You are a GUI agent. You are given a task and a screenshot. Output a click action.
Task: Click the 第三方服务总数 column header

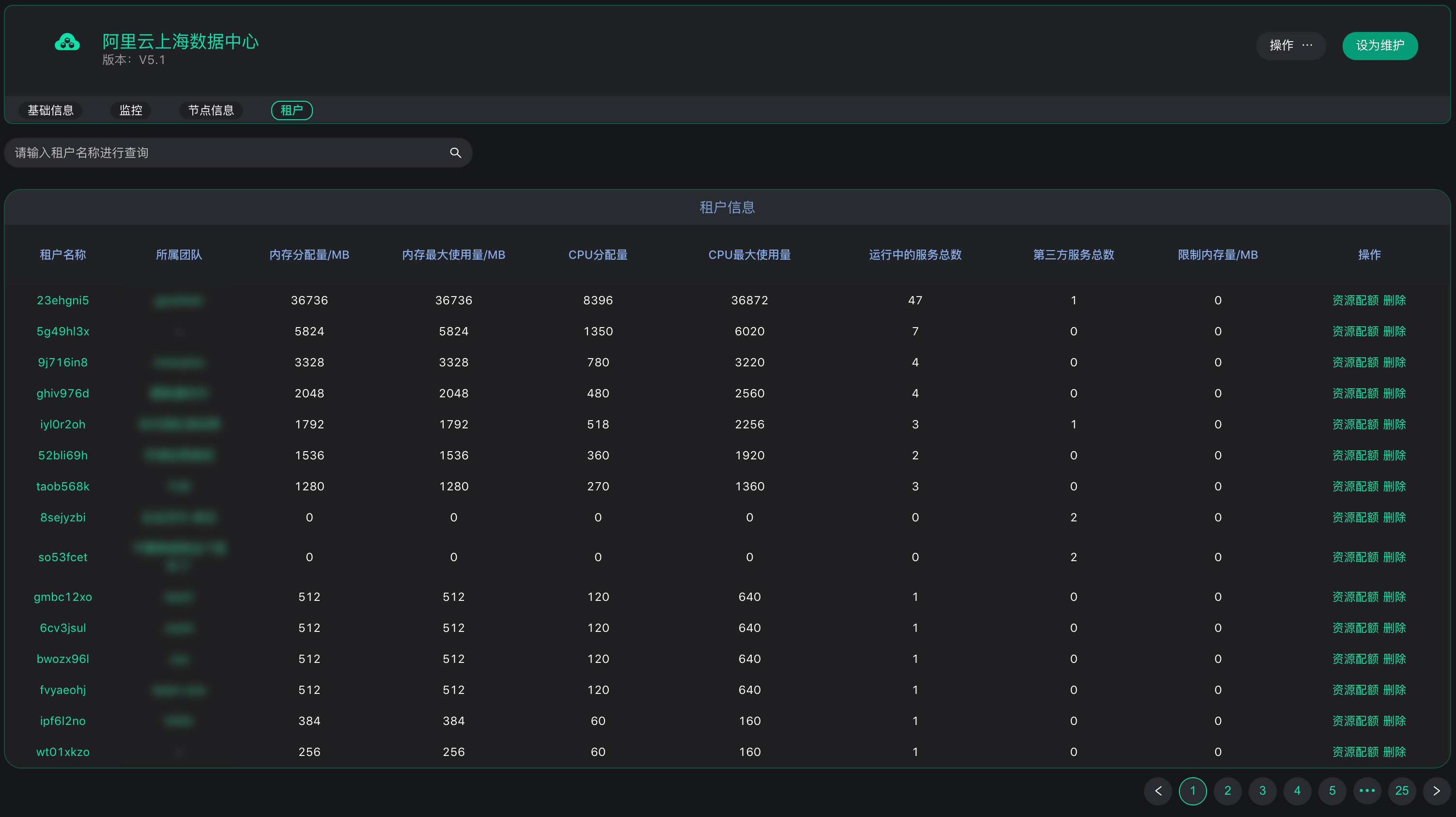pyautogui.click(x=1073, y=255)
